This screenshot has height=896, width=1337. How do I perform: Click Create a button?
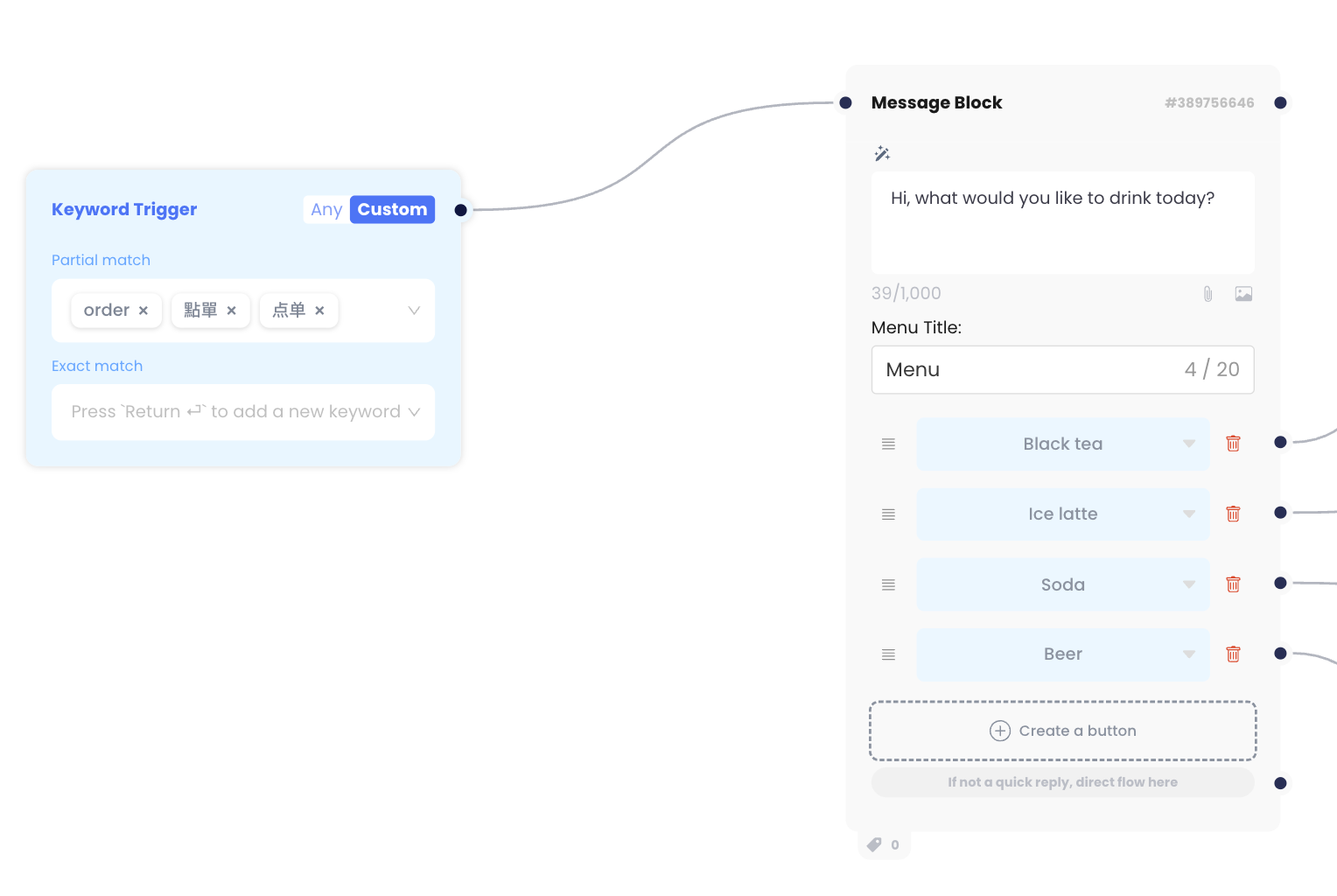(x=1062, y=731)
